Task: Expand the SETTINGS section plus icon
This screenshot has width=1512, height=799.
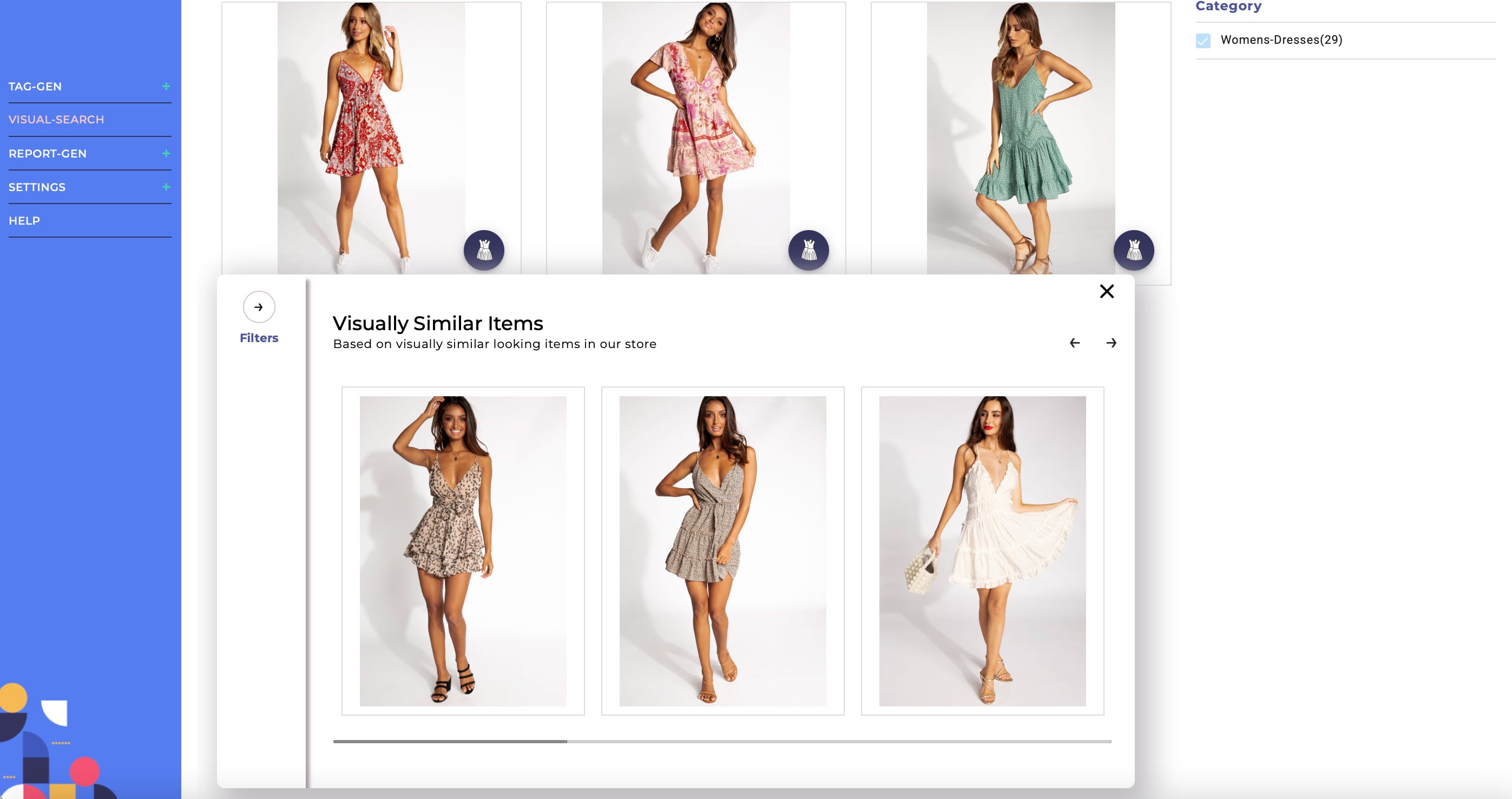Action: pyautogui.click(x=166, y=187)
